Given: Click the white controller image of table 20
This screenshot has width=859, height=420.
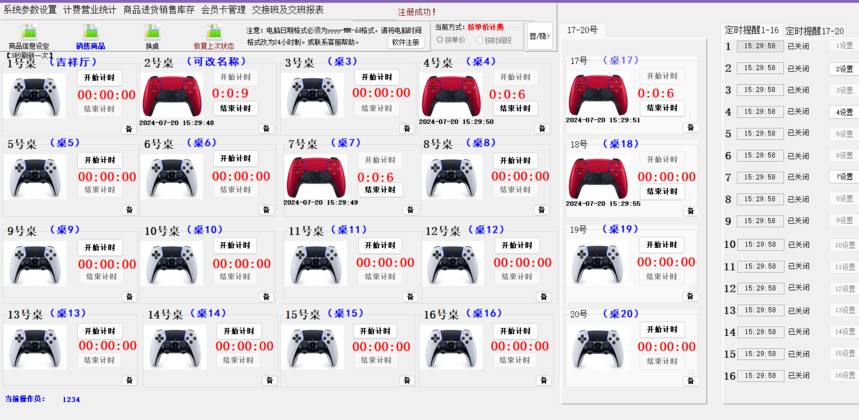Looking at the screenshot, I should [598, 347].
